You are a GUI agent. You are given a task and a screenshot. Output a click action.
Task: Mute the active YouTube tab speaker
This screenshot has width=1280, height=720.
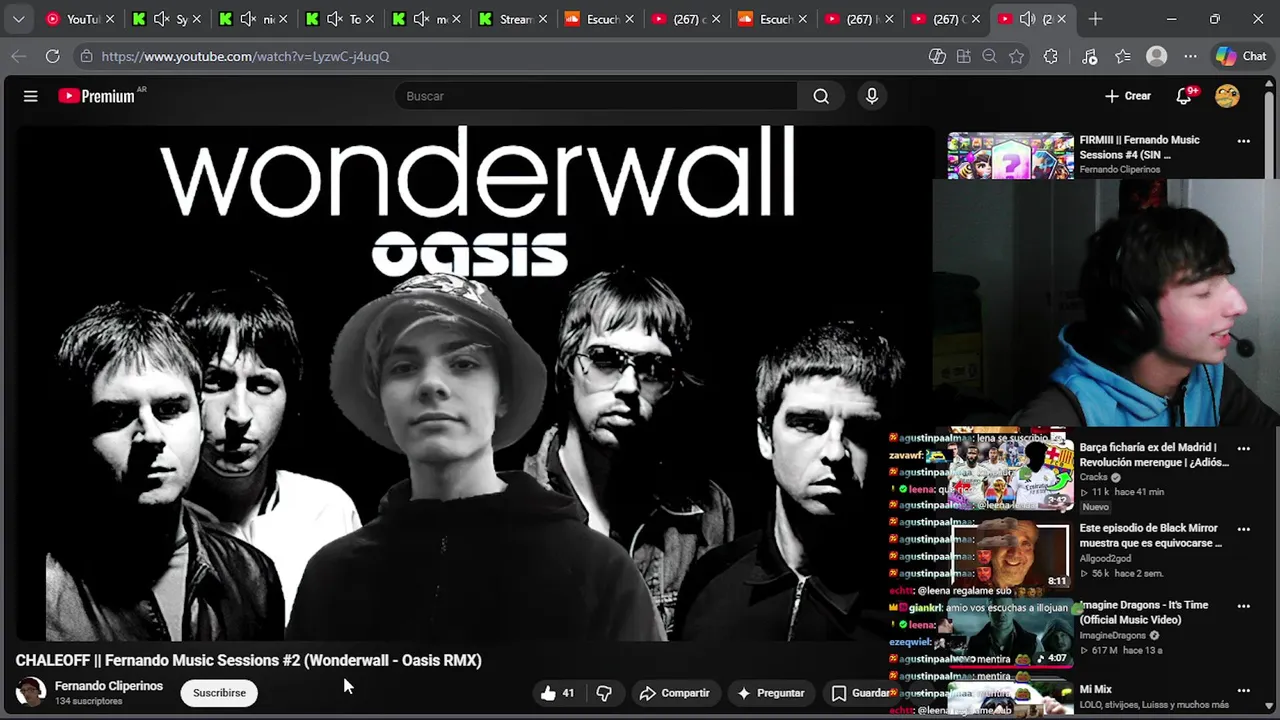pos(1027,19)
